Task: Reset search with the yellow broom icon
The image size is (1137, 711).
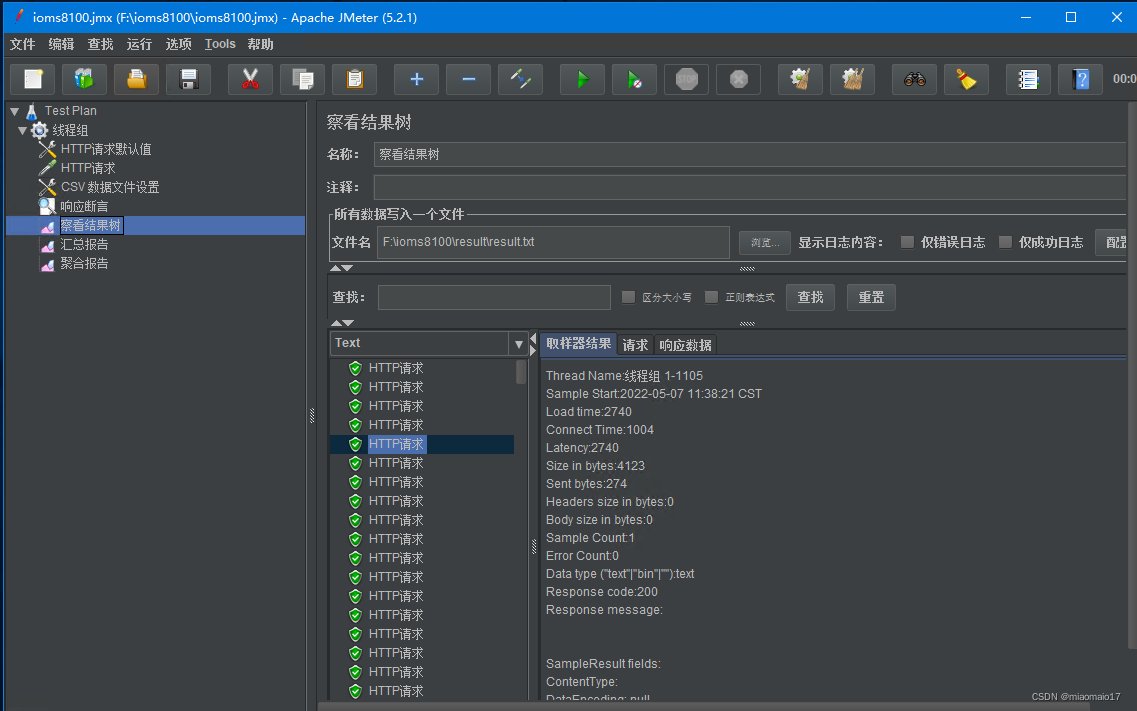Action: [967, 79]
